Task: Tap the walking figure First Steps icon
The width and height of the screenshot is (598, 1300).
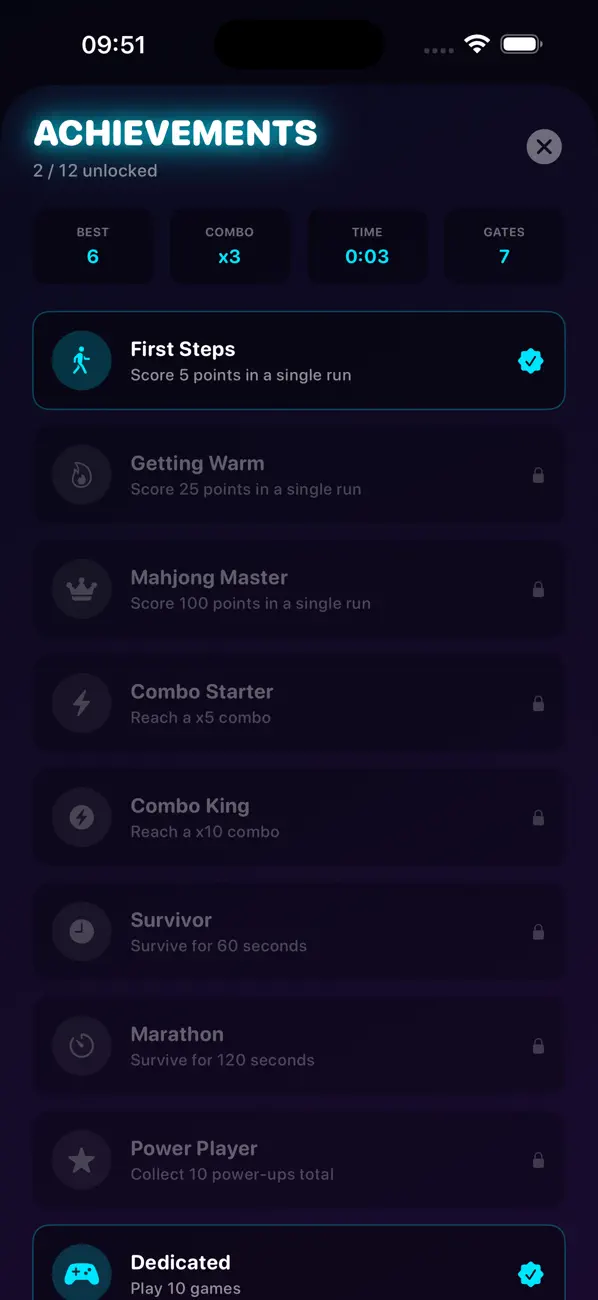Action: 81,361
